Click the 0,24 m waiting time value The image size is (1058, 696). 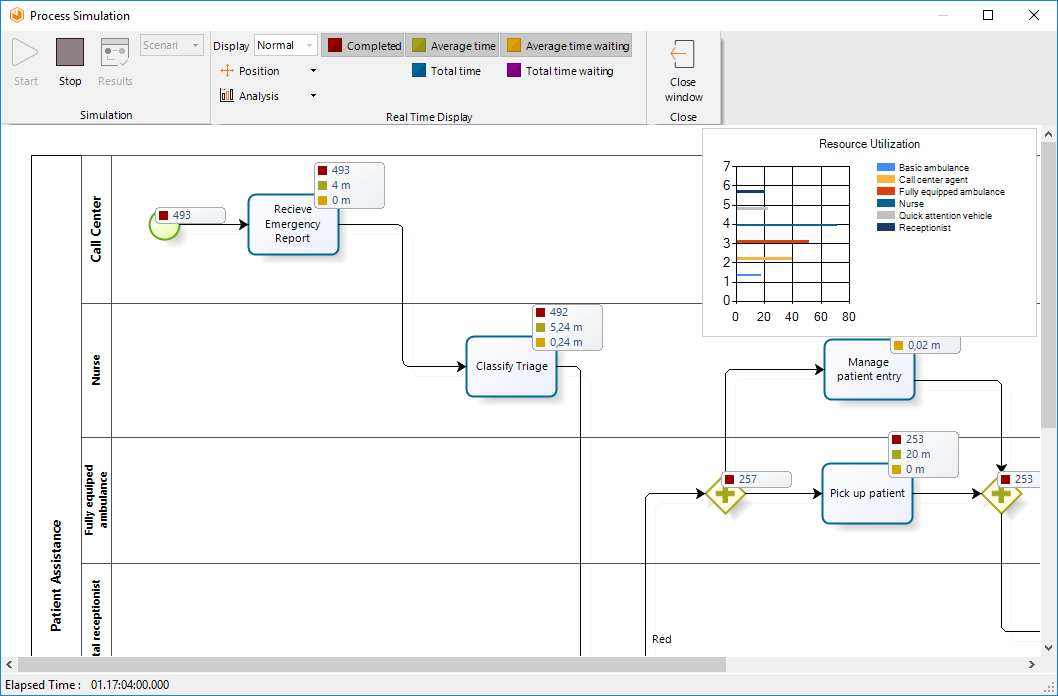pyautogui.click(x=566, y=342)
